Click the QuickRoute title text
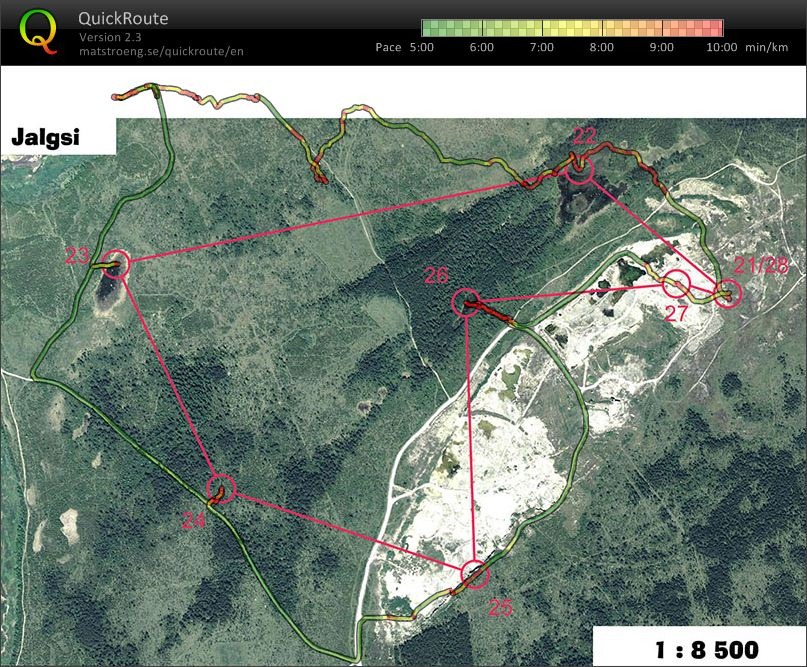The width and height of the screenshot is (807, 667). (123, 19)
